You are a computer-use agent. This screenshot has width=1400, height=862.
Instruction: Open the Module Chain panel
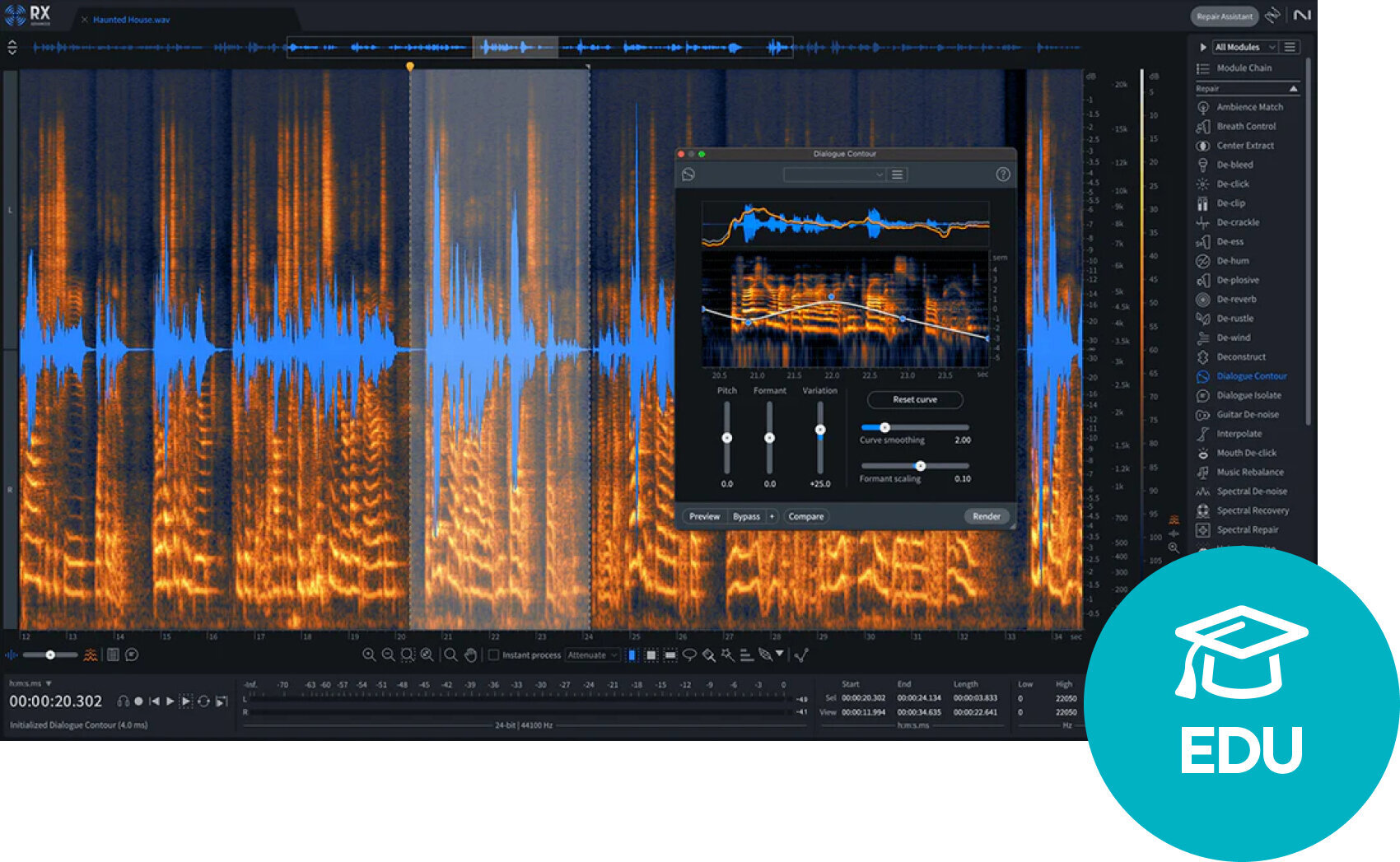[1241, 68]
